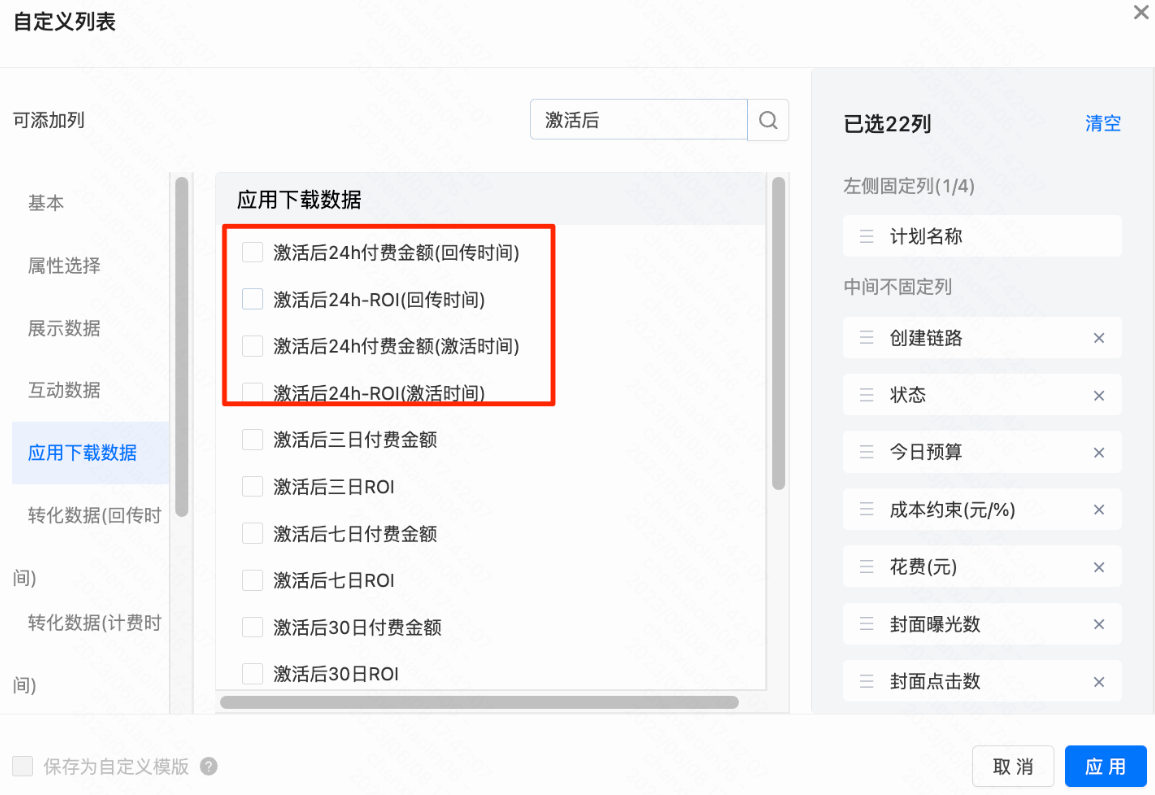The height and width of the screenshot is (795, 1155).
Task: Check 激活后七日付费金额
Action: [252, 533]
